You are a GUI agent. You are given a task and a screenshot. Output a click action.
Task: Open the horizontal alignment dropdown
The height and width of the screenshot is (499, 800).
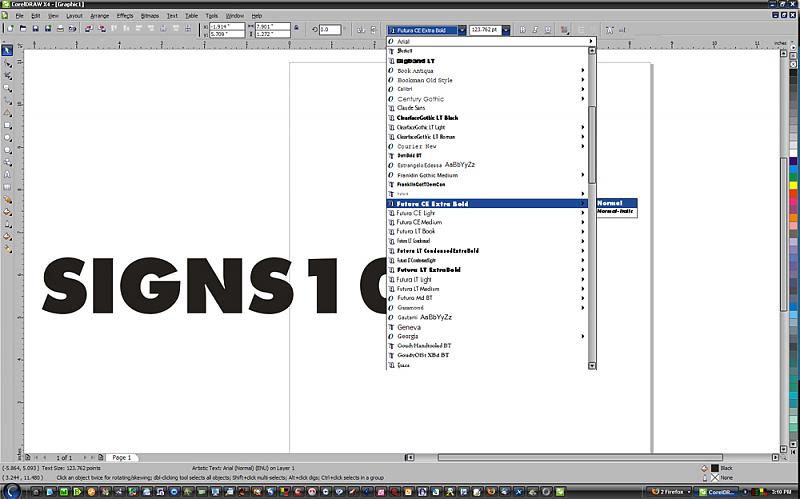(x=564, y=30)
